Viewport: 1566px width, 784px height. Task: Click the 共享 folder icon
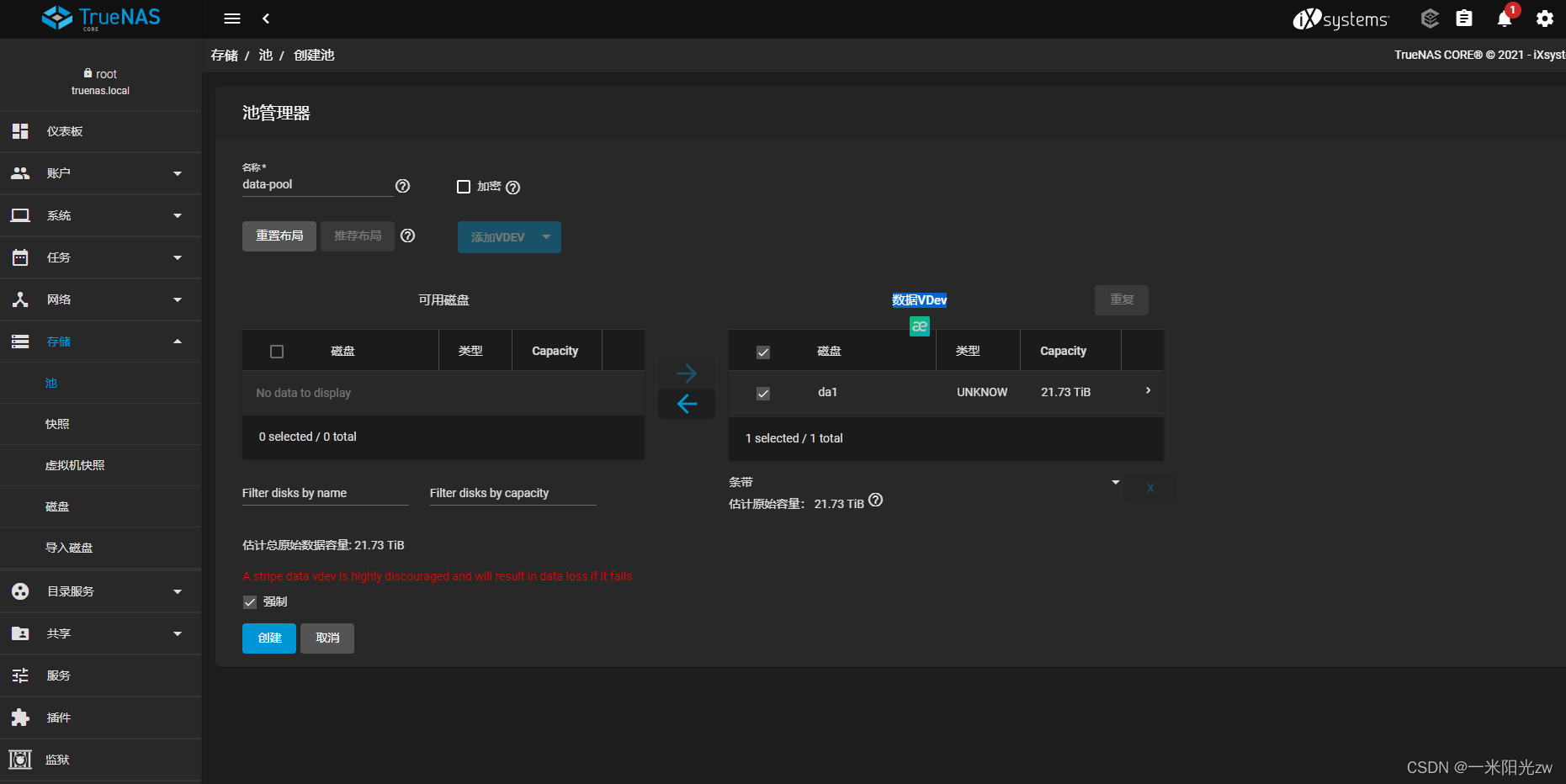(20, 633)
